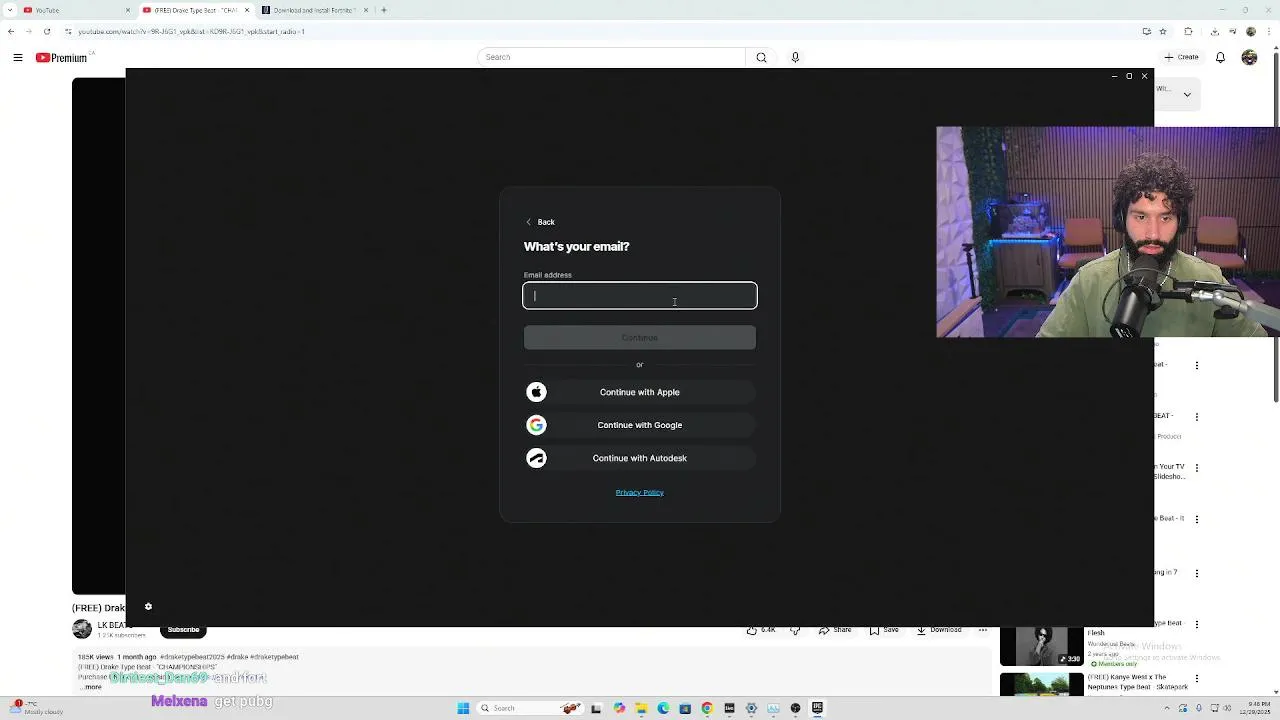The width and height of the screenshot is (1280, 720).
Task: Click the Subscribe button under the video
Action: click(183, 630)
